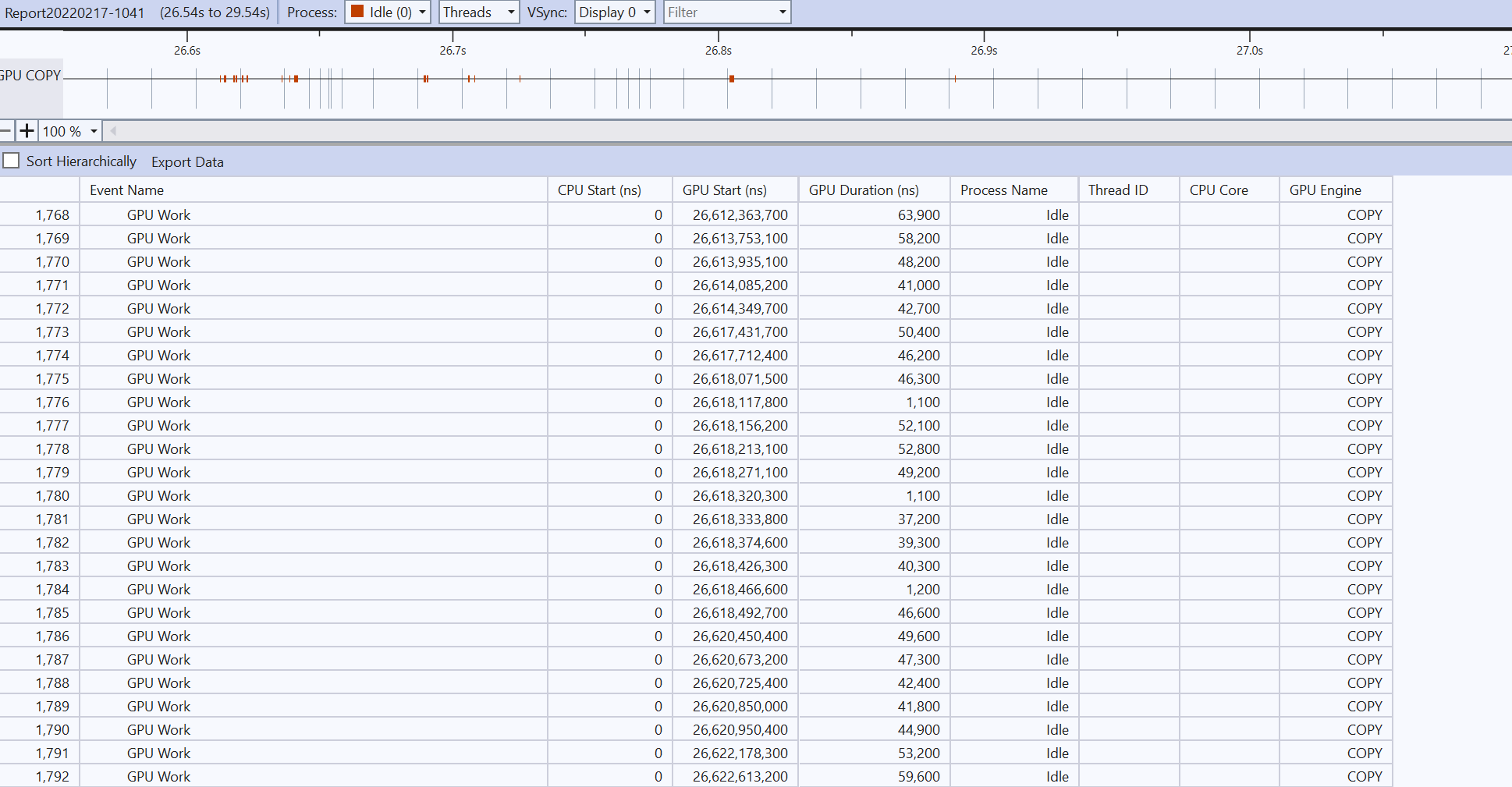Sort the table by the Event Name column
1512x787 pixels.
coord(127,190)
